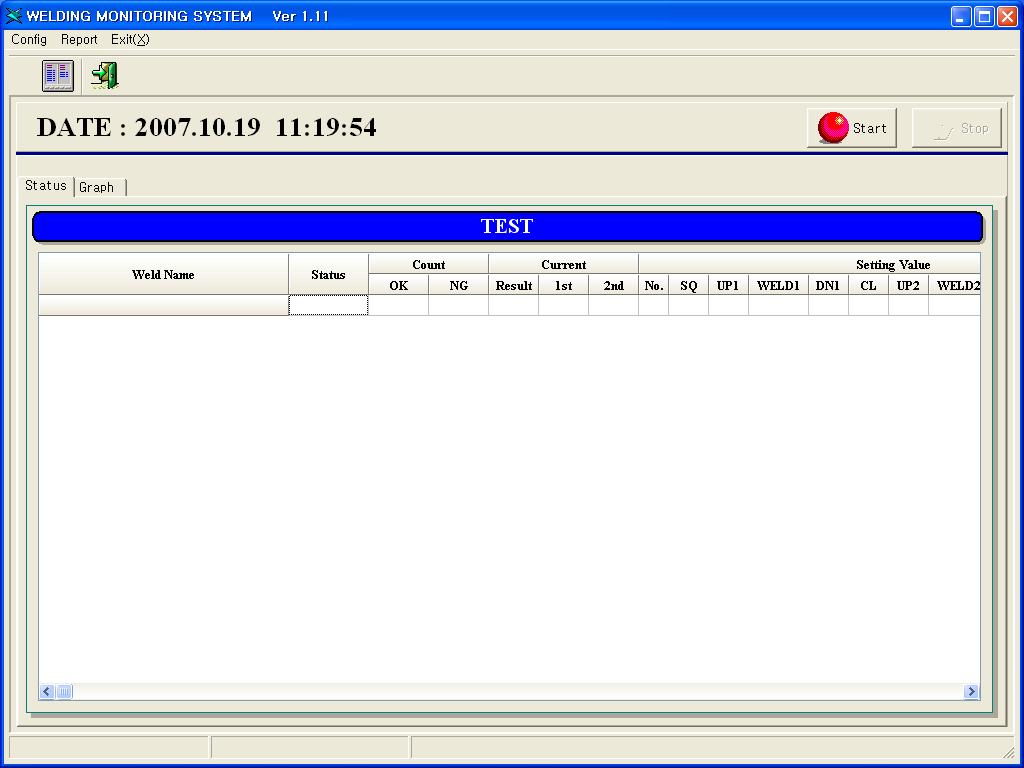Choose Exit(X) from the menu bar
This screenshot has height=768, width=1024.
[x=130, y=40]
